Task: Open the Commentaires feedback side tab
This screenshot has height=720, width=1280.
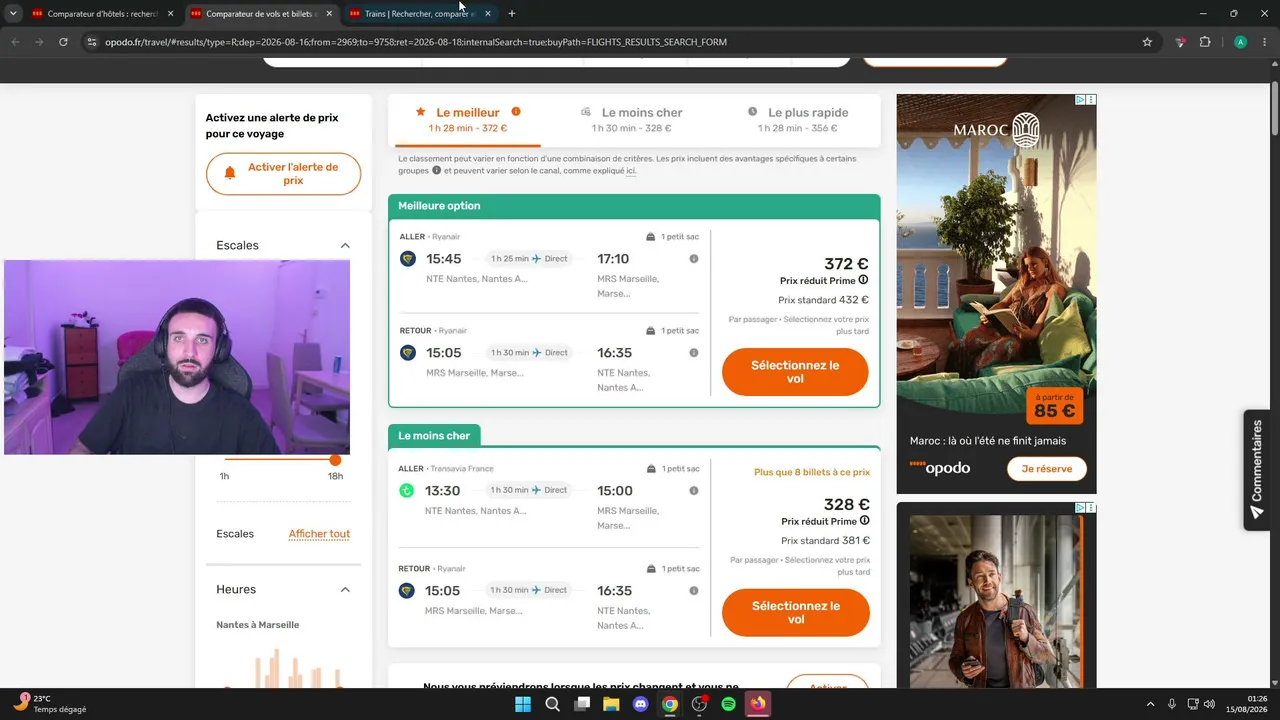Action: [x=1257, y=470]
